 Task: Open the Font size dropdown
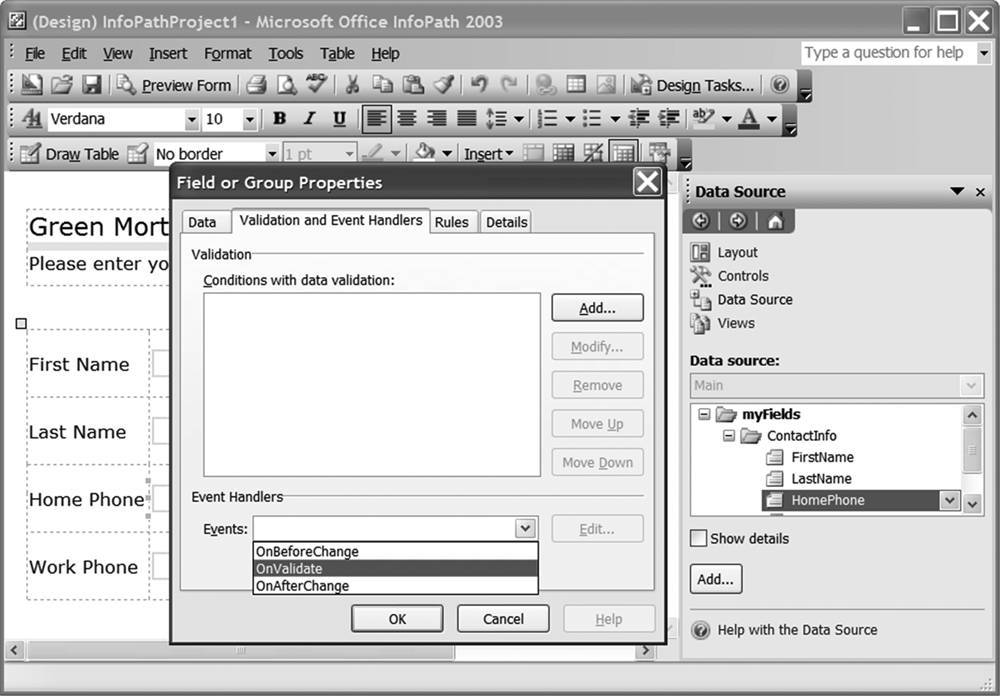(x=250, y=119)
